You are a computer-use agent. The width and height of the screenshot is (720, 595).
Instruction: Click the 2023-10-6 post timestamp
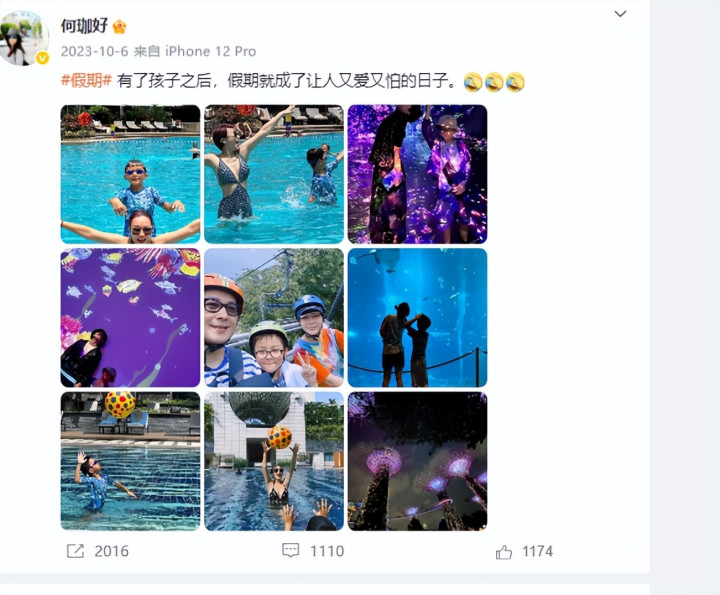coord(94,51)
